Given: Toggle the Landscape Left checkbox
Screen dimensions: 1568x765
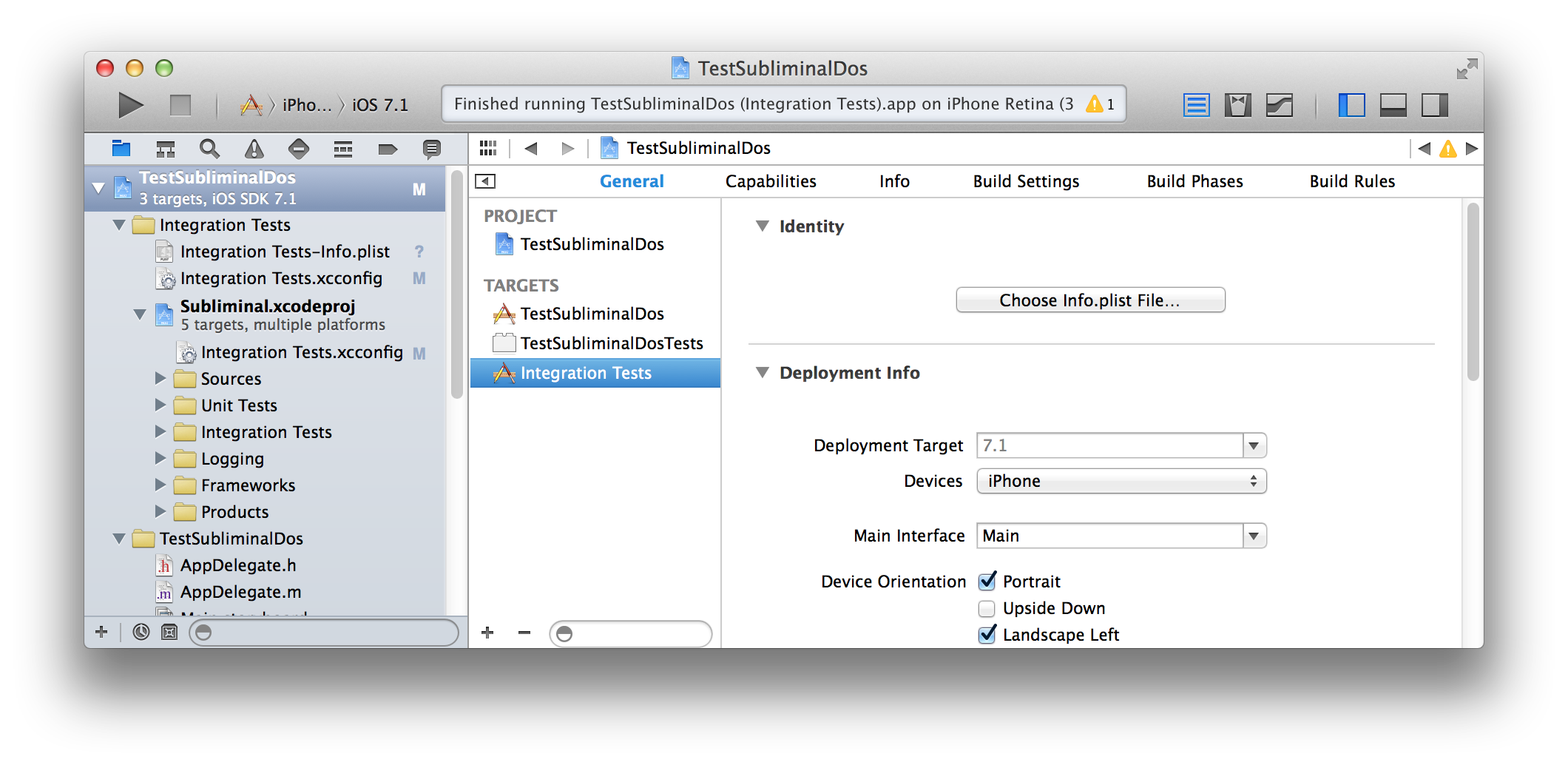Looking at the screenshot, I should [987, 635].
